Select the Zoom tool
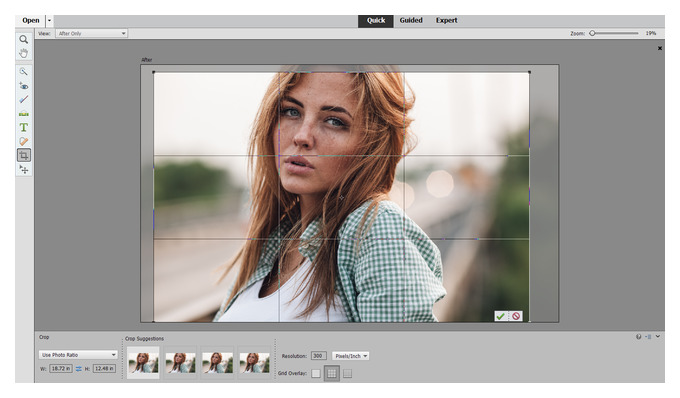Screen dimensions: 680x398 [x=23, y=39]
